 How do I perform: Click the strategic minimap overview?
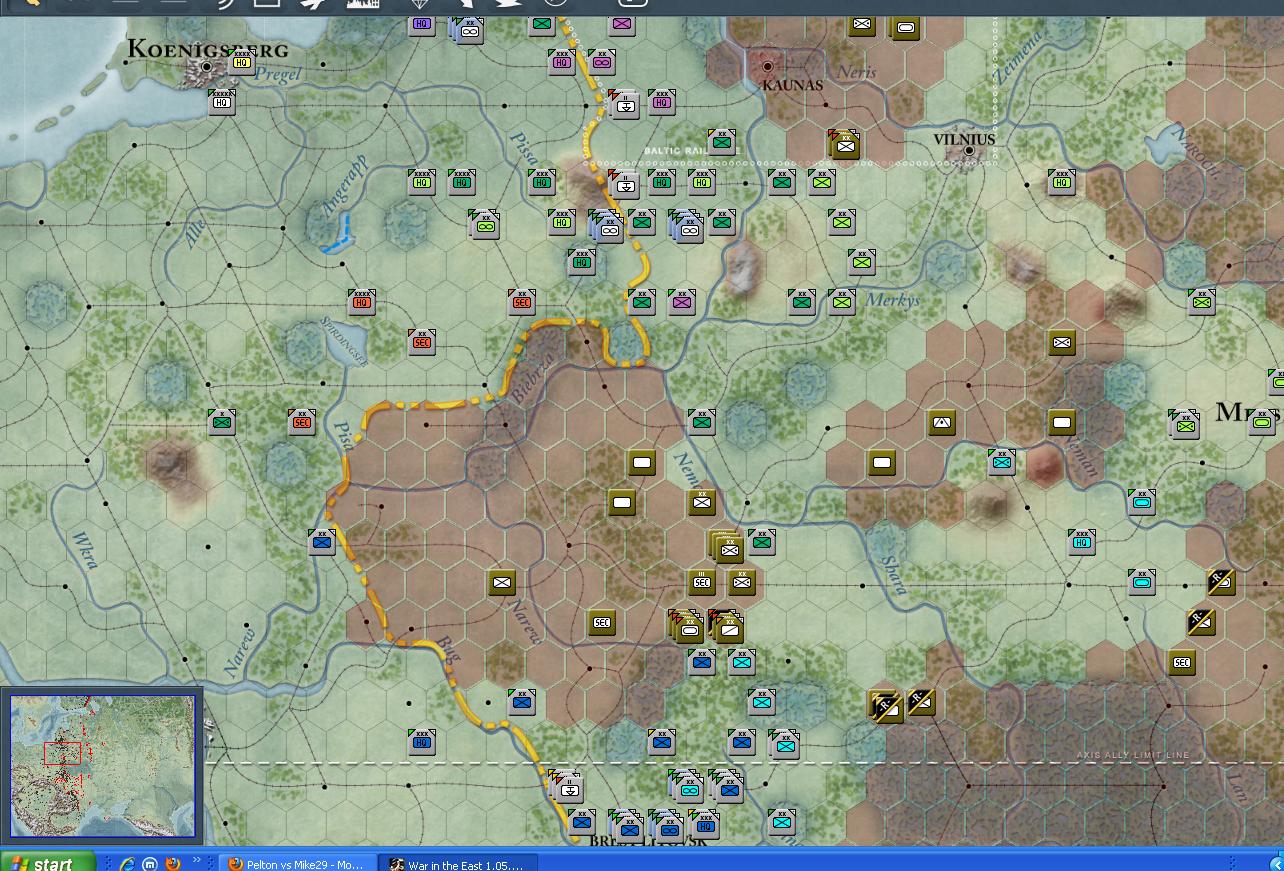(103, 765)
